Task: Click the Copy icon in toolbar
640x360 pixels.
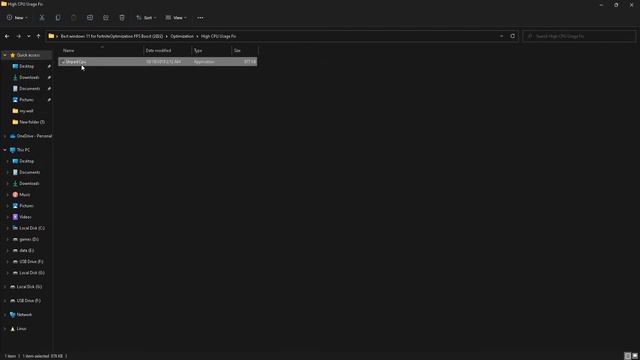Action: [x=58, y=18]
